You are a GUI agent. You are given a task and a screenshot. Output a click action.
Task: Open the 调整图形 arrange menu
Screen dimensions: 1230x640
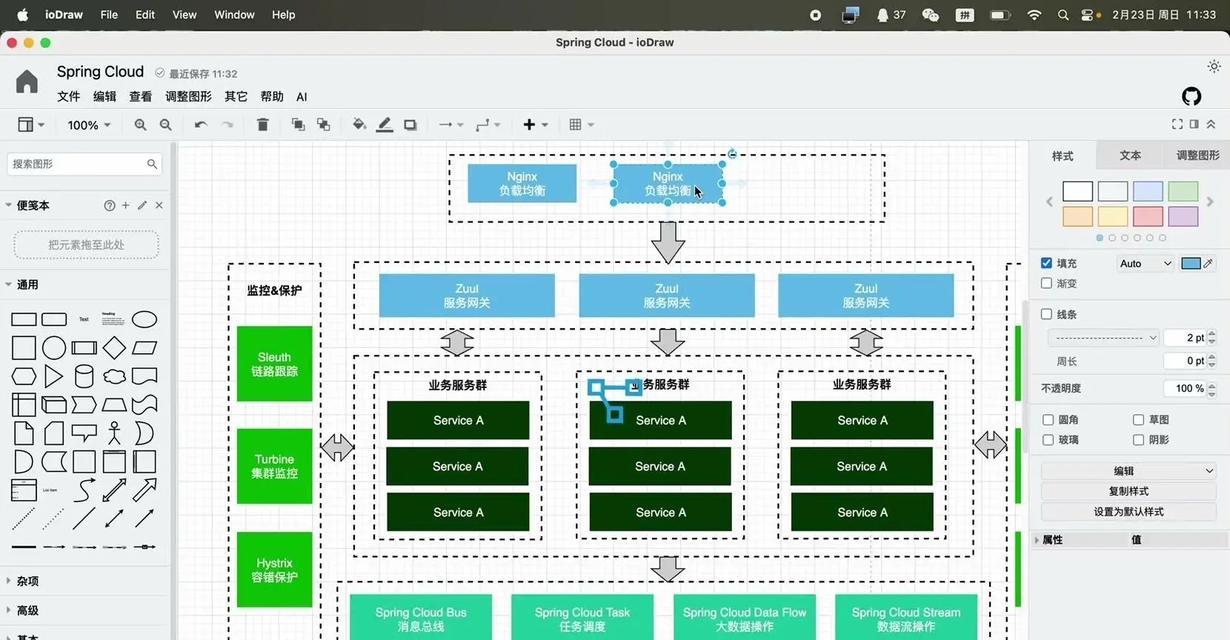188,97
